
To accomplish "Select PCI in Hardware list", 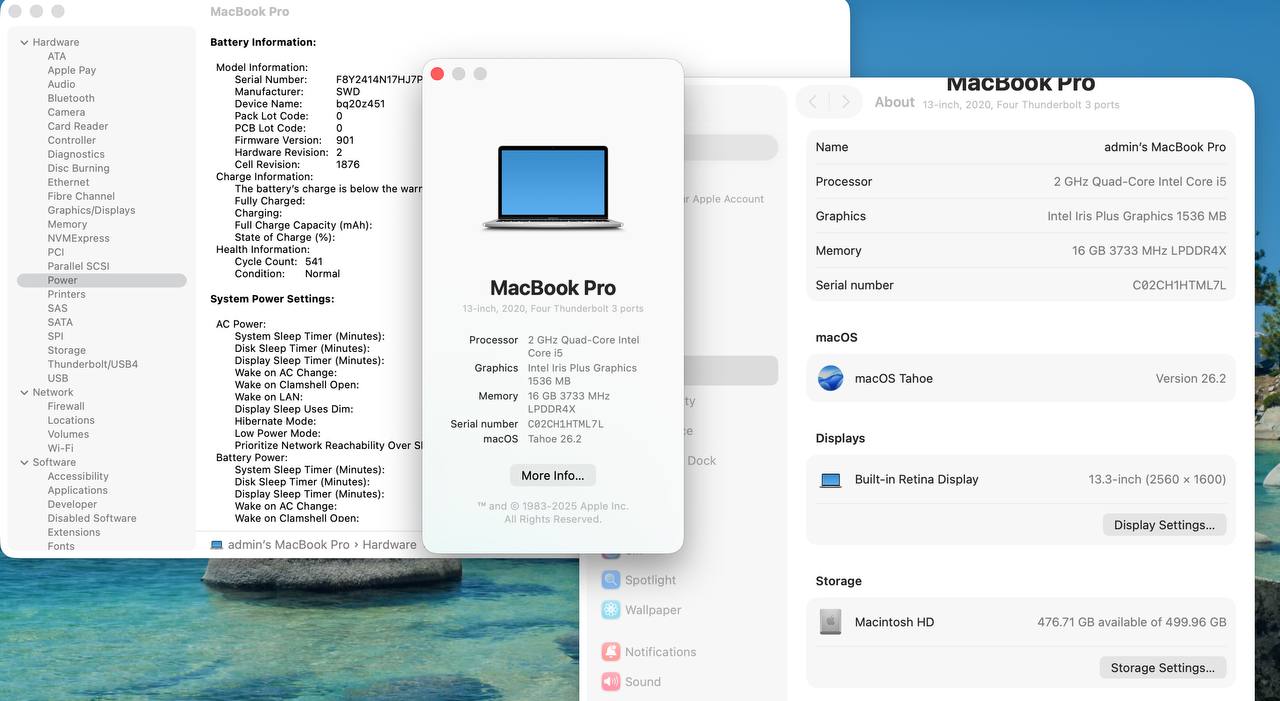I will click(x=56, y=252).
